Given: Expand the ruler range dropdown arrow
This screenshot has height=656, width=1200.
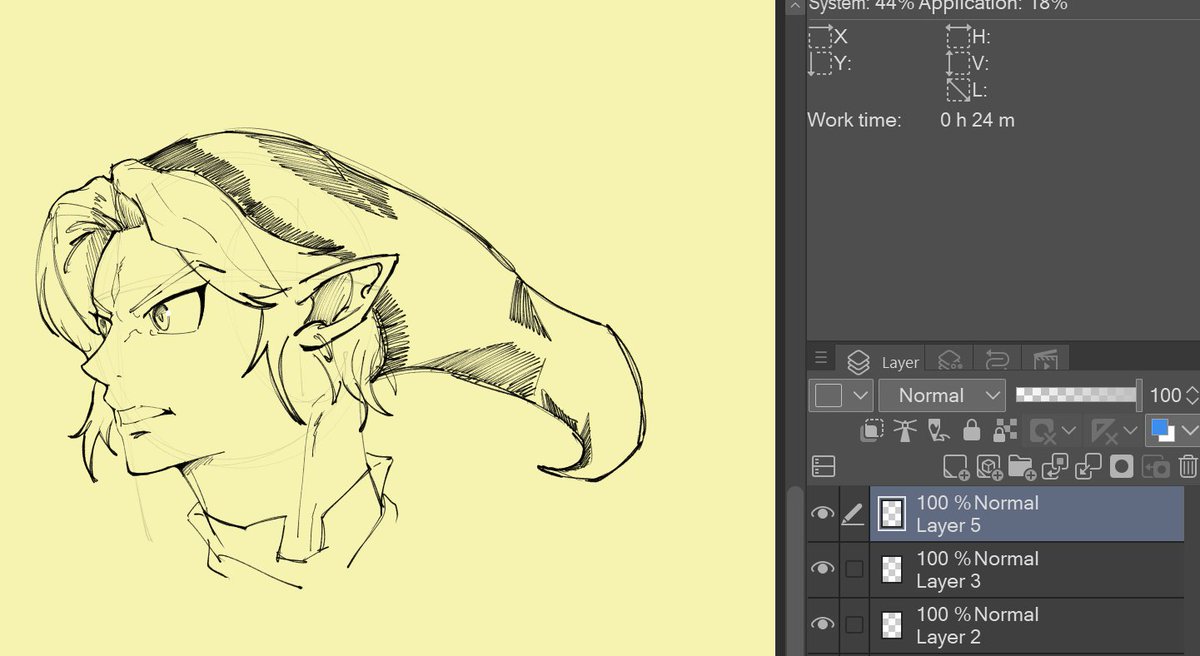Looking at the screenshot, I should coord(1129,431).
